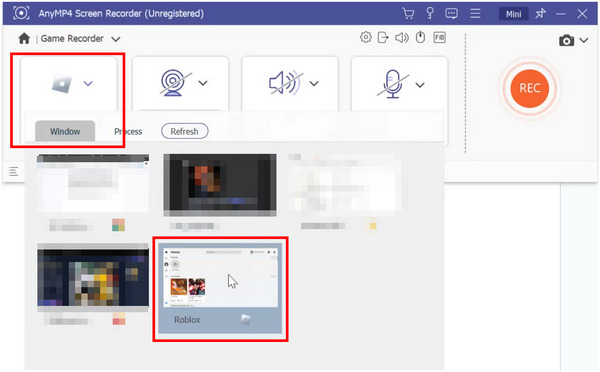This screenshot has height=372, width=600.
Task: Select the colorful game window thumbnail
Action: [x=93, y=277]
